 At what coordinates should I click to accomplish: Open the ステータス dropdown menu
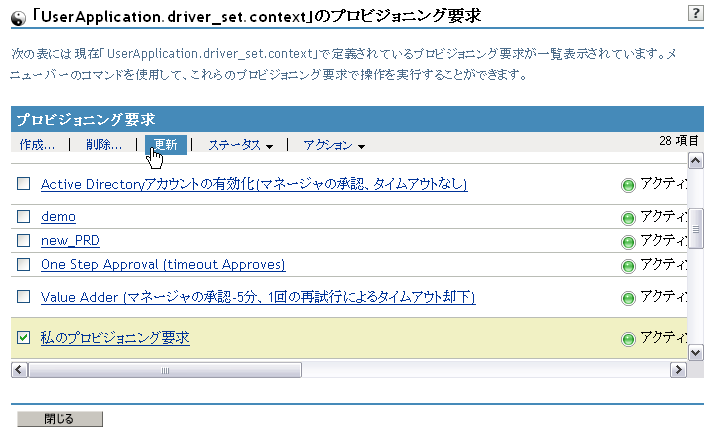pyautogui.click(x=240, y=145)
